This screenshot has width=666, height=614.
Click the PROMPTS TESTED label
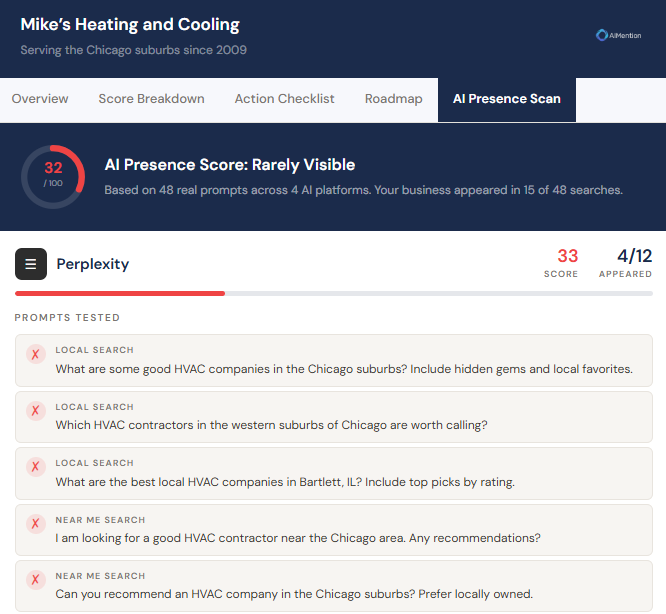67,318
